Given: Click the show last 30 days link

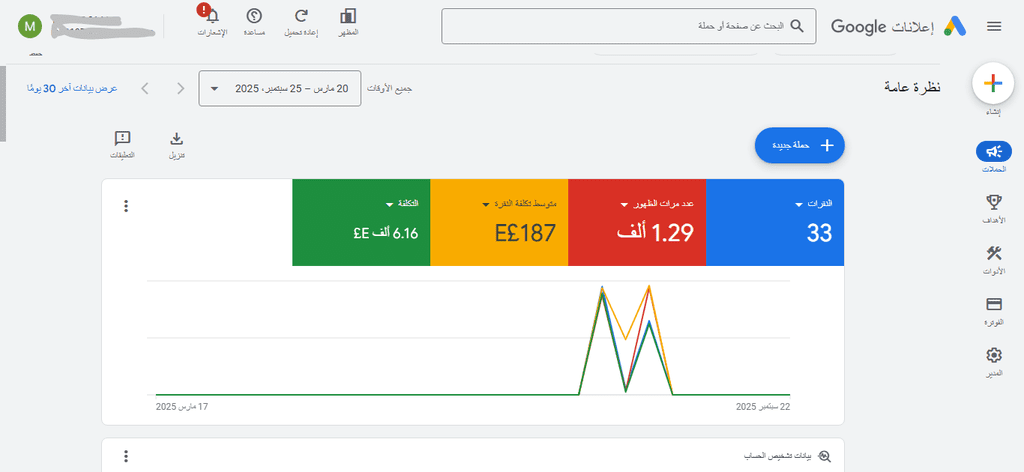Looking at the screenshot, I should click(x=72, y=88).
